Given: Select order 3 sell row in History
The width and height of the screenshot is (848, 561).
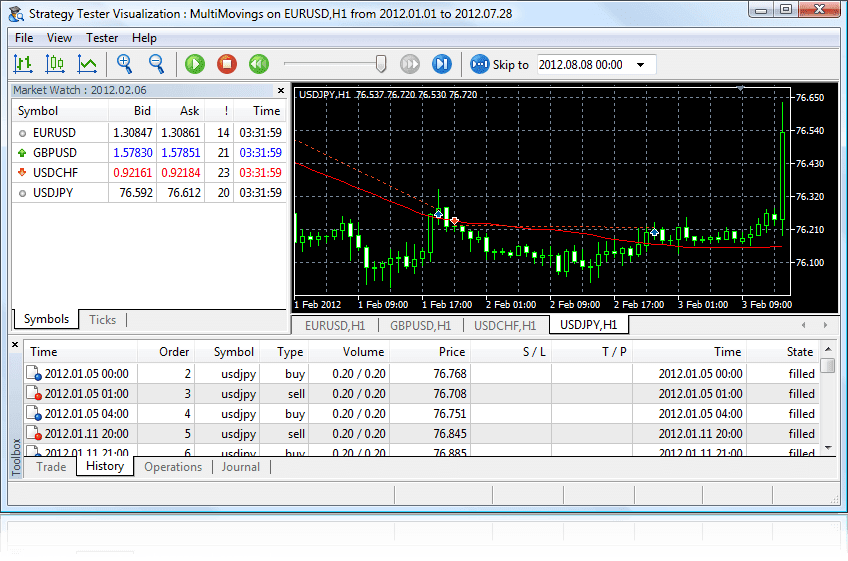Looking at the screenshot, I should pyautogui.click(x=422, y=394).
